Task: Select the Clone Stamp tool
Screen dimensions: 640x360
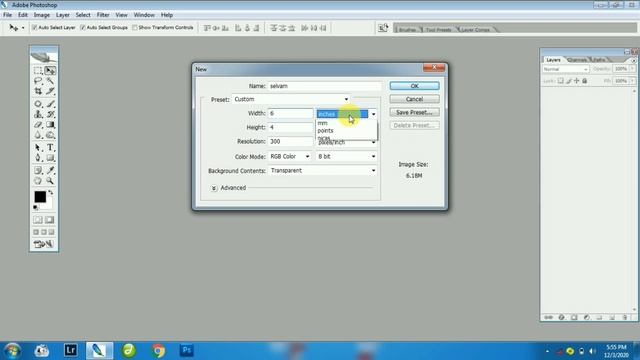Action: click(38, 114)
